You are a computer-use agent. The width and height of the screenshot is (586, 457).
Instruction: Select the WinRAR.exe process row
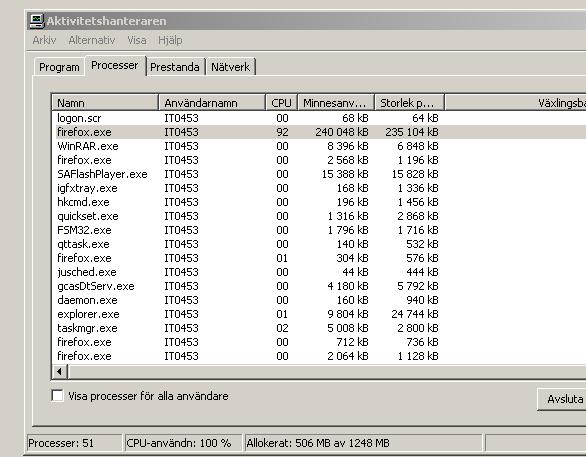click(319, 146)
